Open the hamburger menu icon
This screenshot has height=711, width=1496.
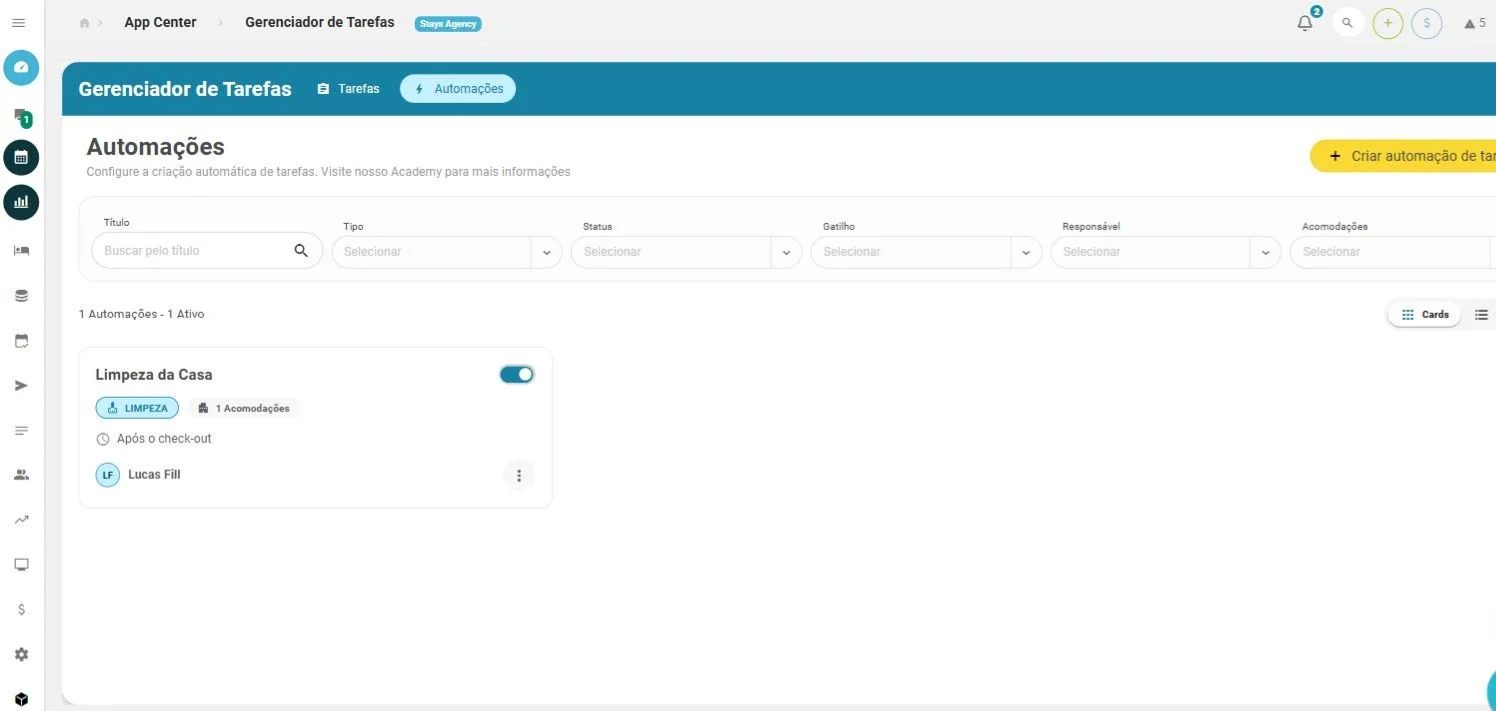[x=19, y=22]
